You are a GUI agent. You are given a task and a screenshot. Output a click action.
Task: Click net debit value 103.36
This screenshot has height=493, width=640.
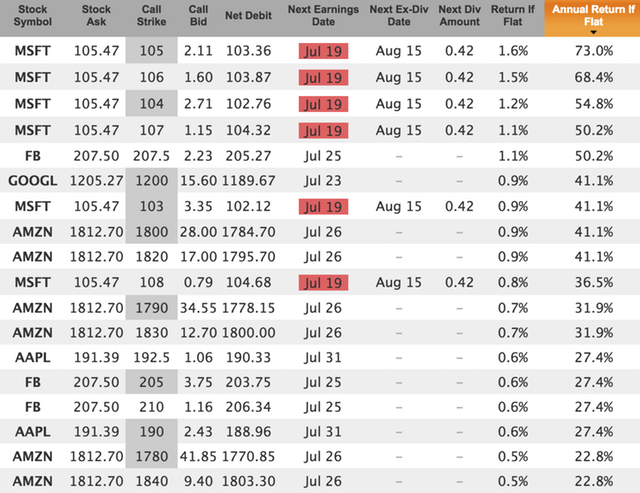pos(249,51)
